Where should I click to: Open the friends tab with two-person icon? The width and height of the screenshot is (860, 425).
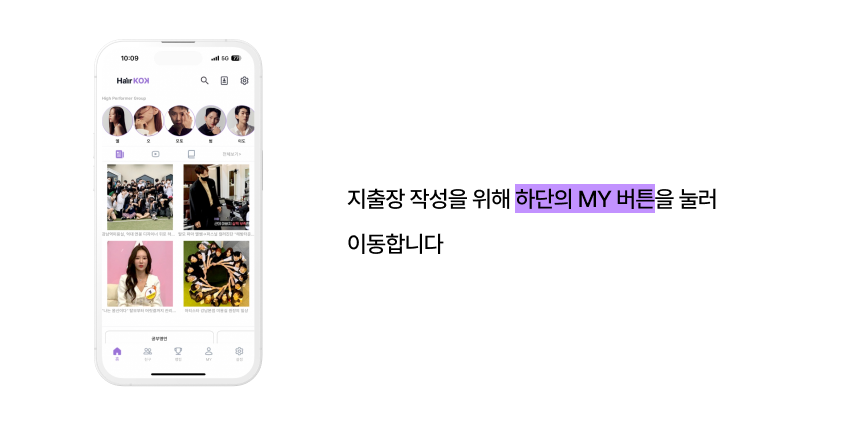pos(148,354)
